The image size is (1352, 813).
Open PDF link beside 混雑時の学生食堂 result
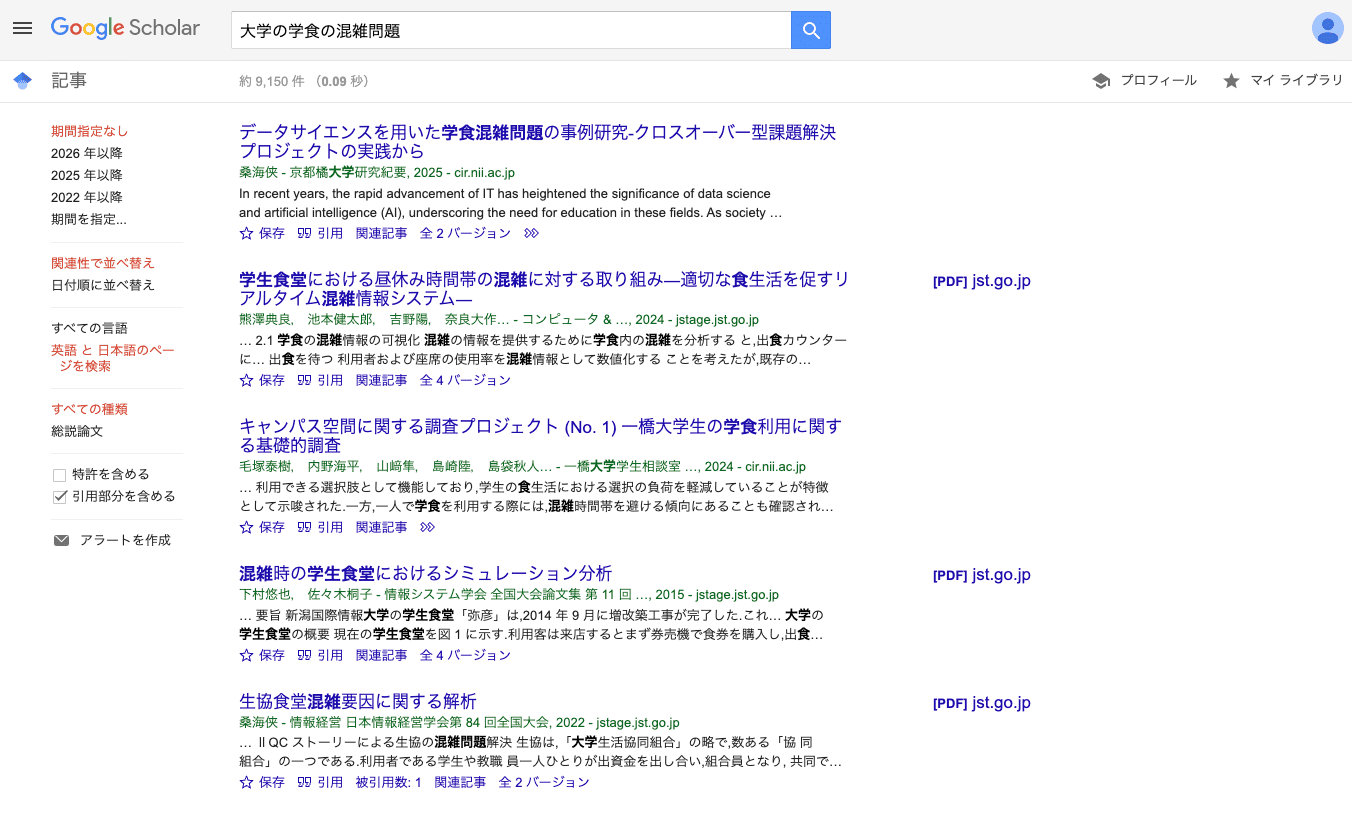coord(981,575)
